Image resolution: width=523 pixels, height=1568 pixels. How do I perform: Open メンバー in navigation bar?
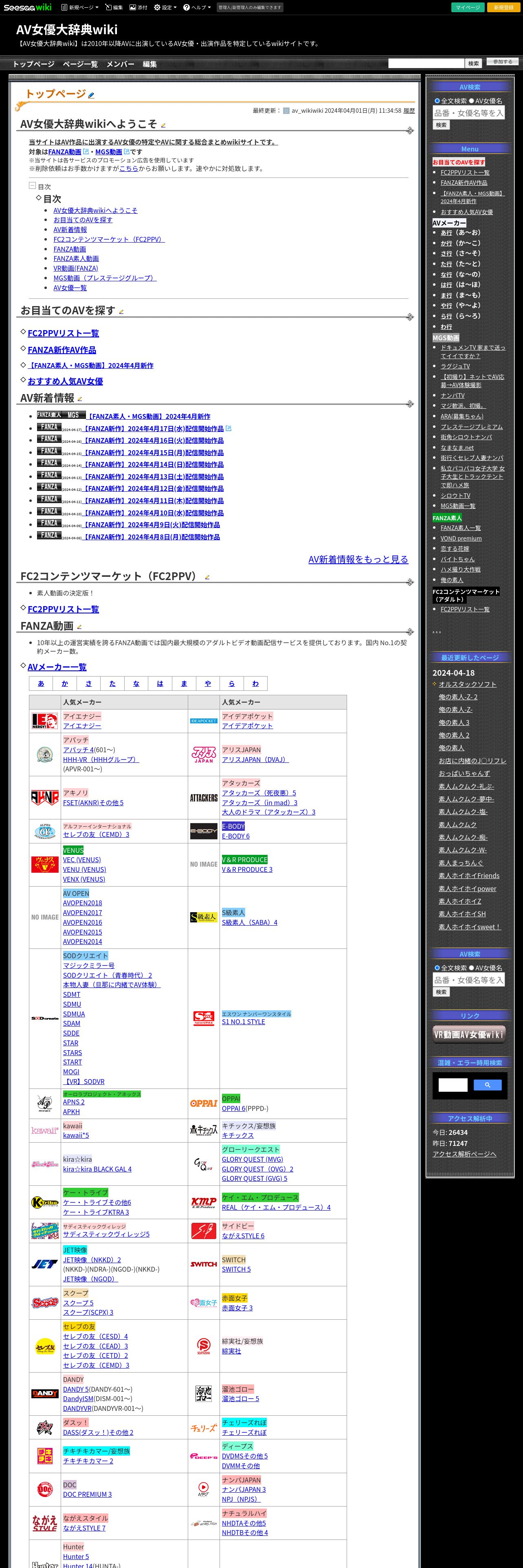click(121, 64)
